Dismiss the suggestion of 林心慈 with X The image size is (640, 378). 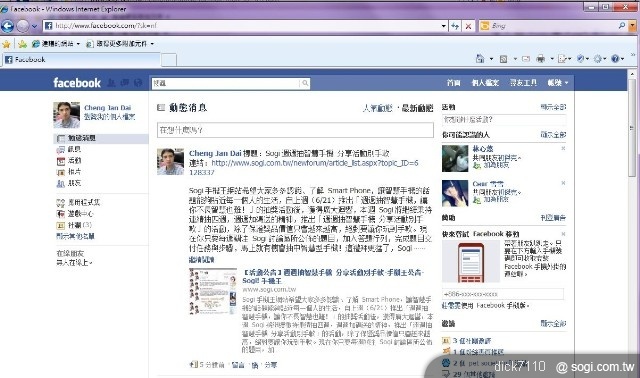pos(563,149)
